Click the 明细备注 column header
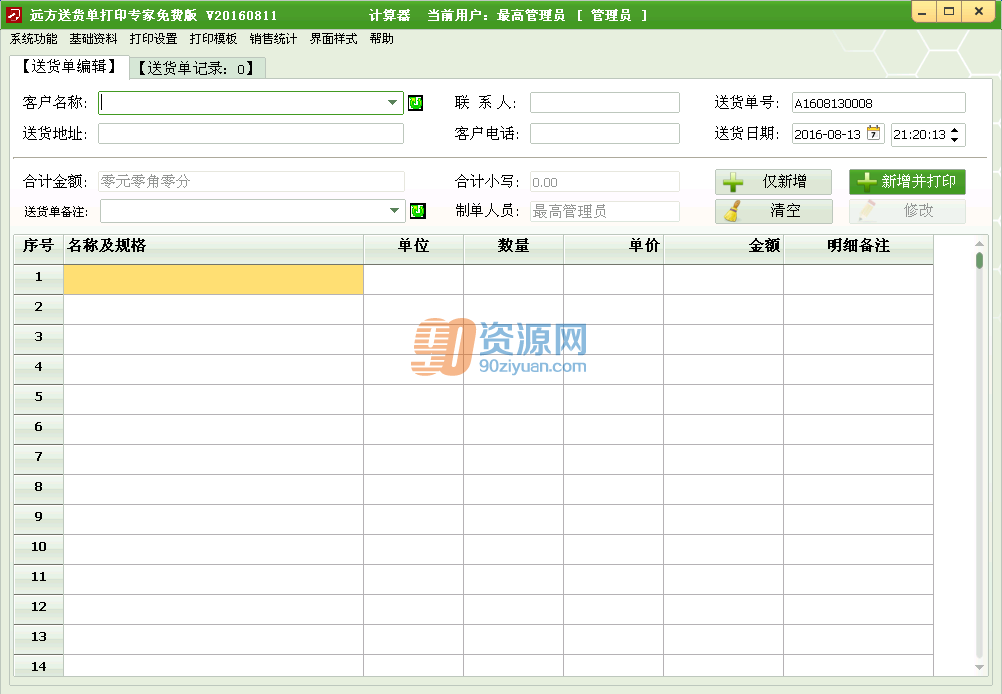The image size is (1002, 694). tap(858, 249)
